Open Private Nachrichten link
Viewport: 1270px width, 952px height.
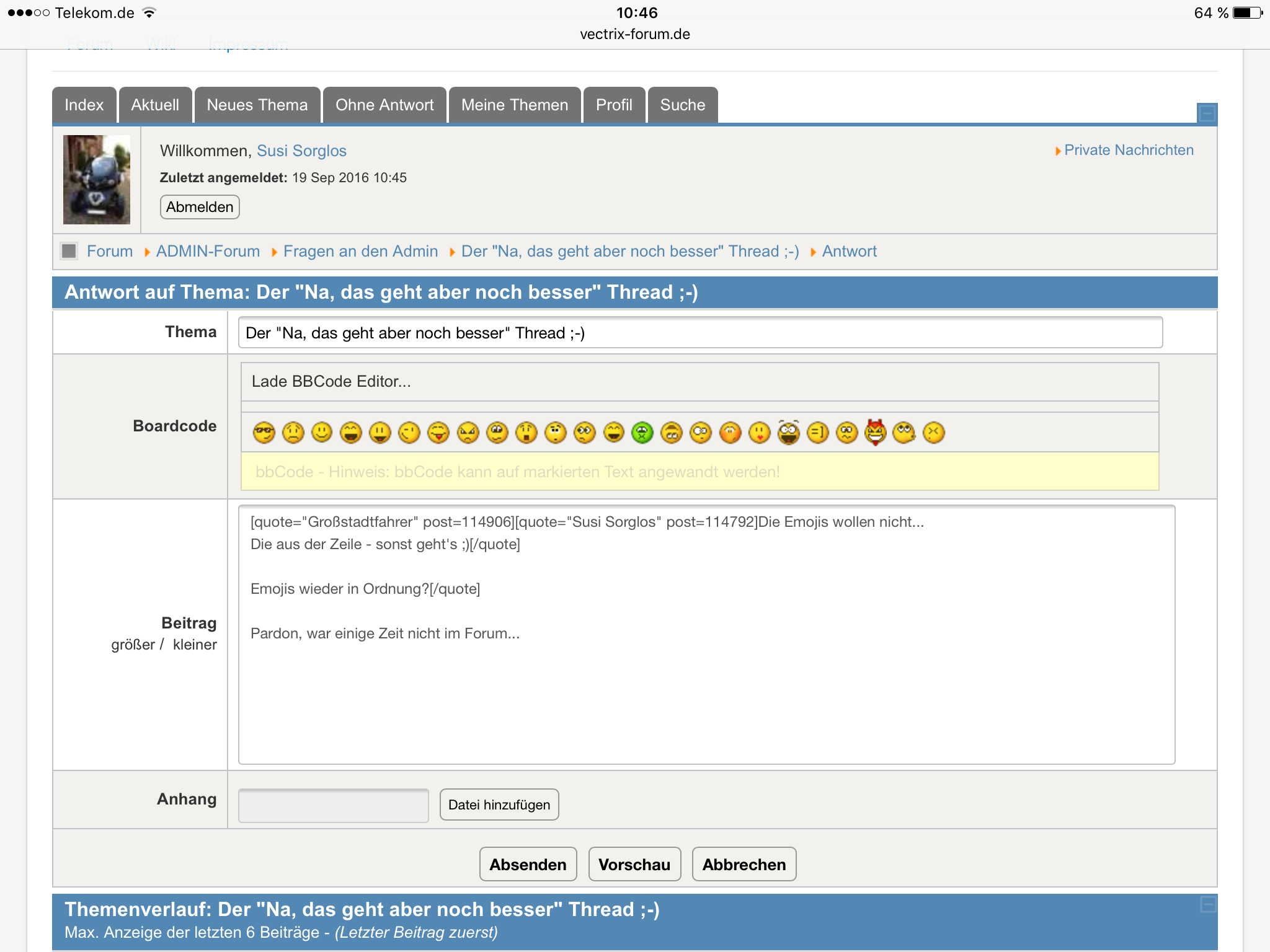pos(1128,150)
